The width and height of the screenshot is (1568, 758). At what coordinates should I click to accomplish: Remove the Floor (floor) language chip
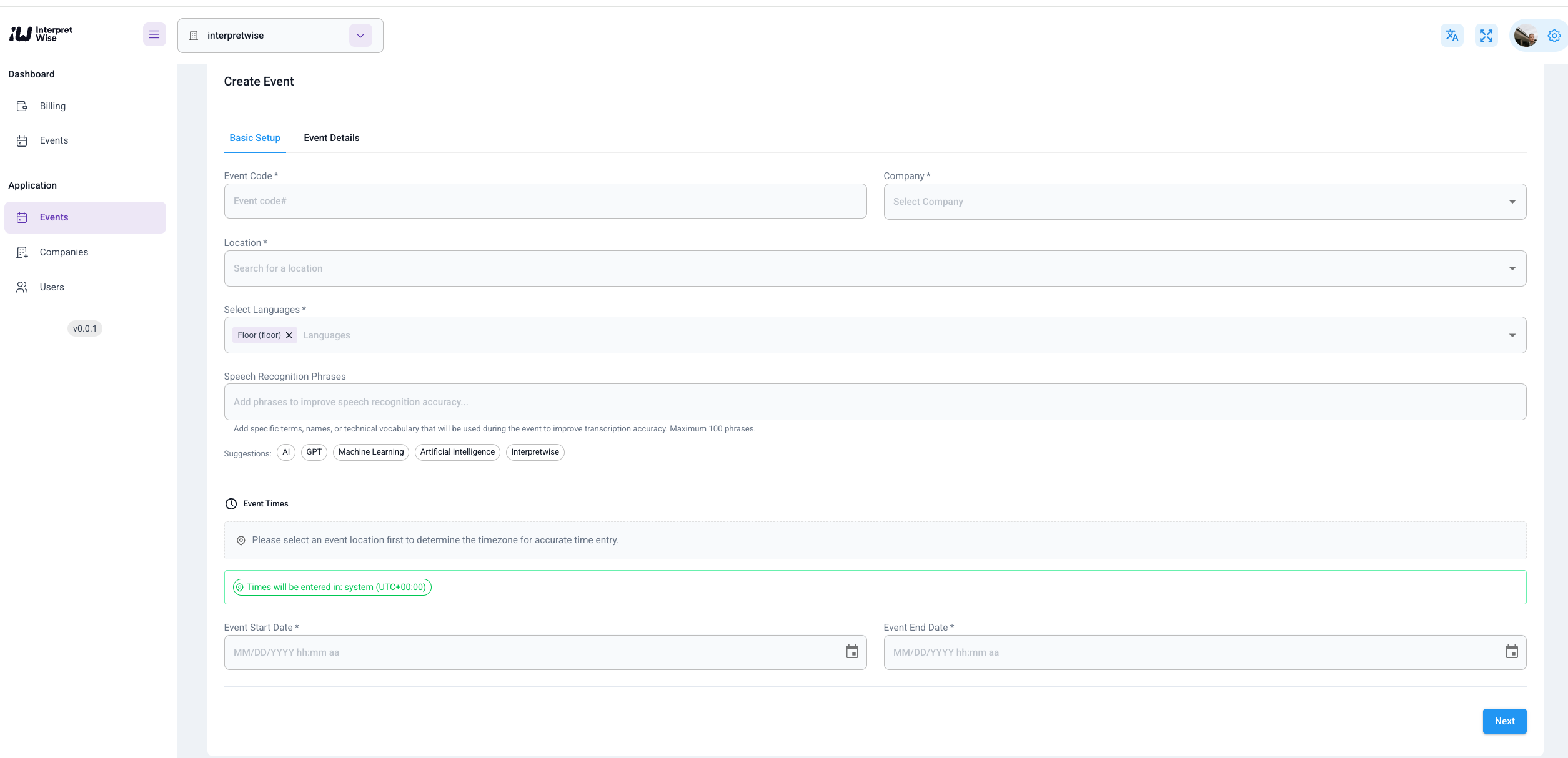(x=289, y=335)
